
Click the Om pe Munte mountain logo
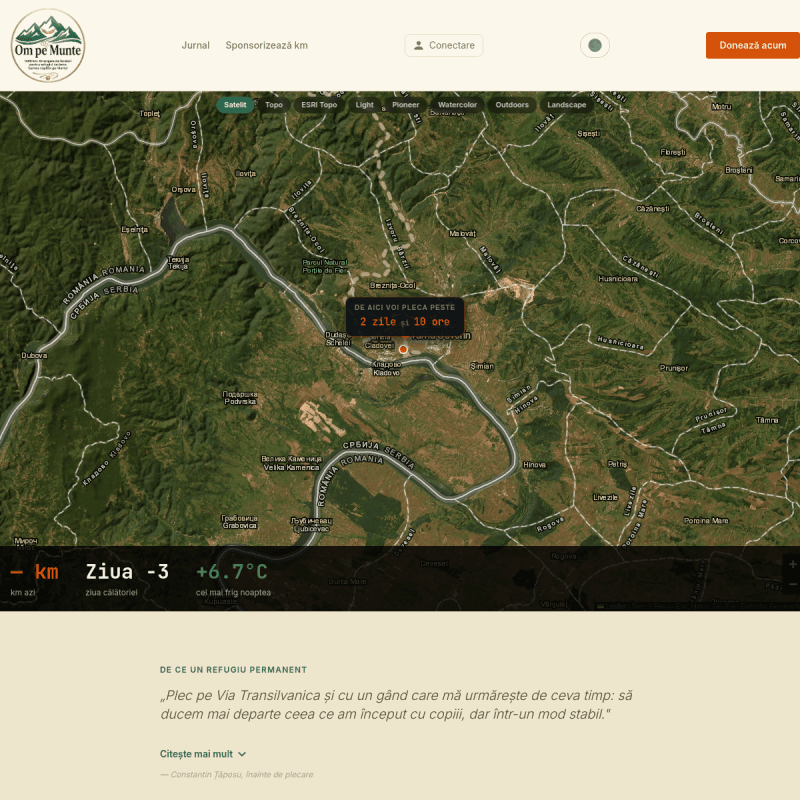coord(48,45)
